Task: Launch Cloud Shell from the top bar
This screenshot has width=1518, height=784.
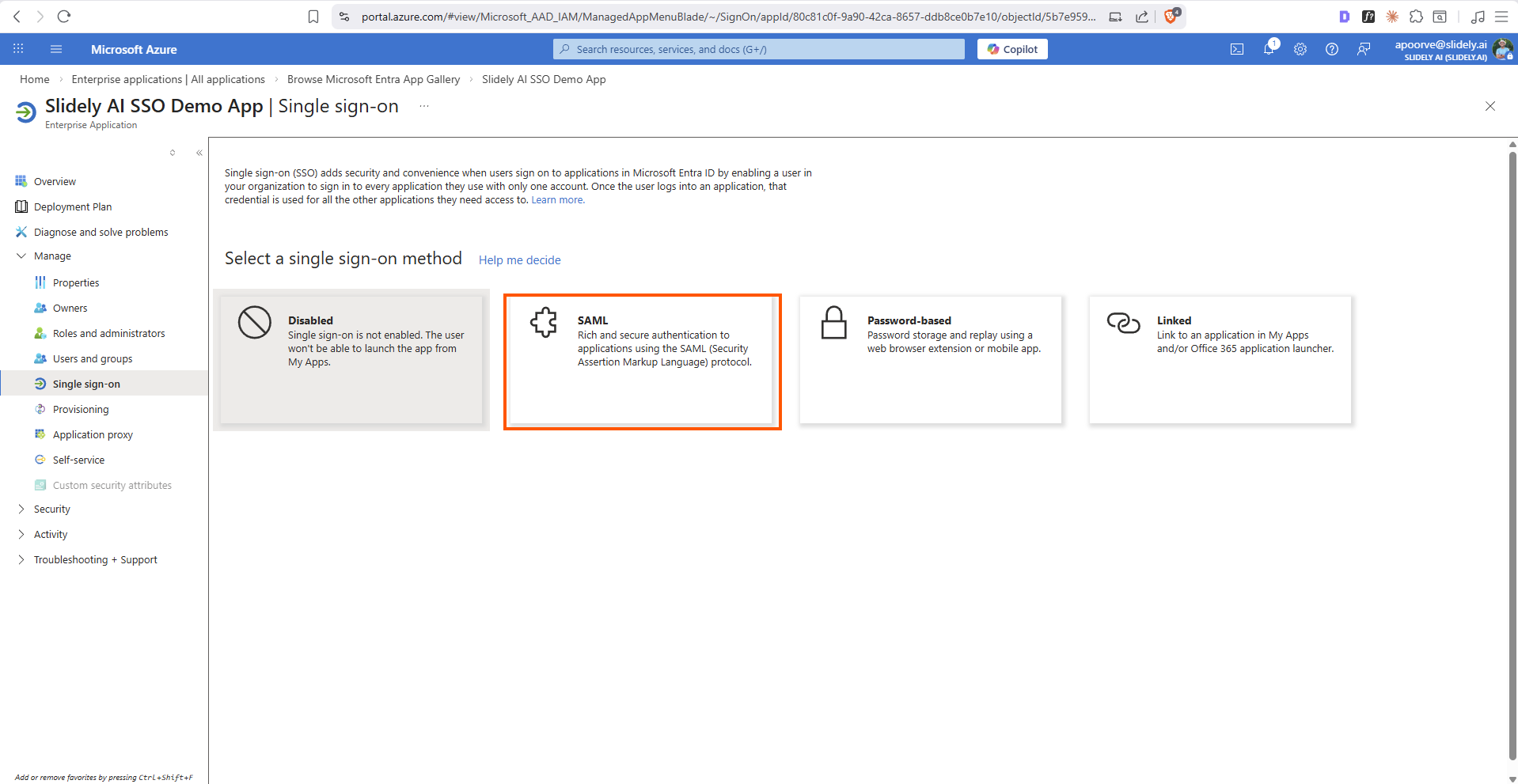Action: pos(1237,49)
